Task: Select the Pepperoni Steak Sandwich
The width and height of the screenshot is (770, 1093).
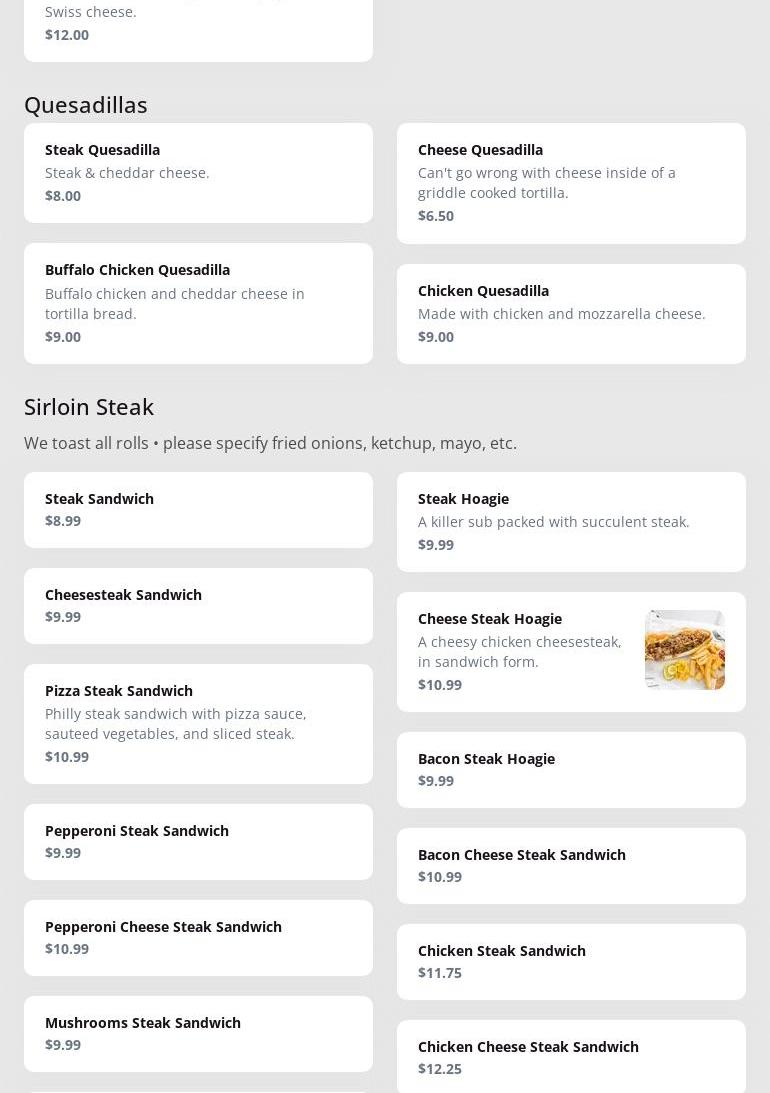Action: [x=198, y=841]
